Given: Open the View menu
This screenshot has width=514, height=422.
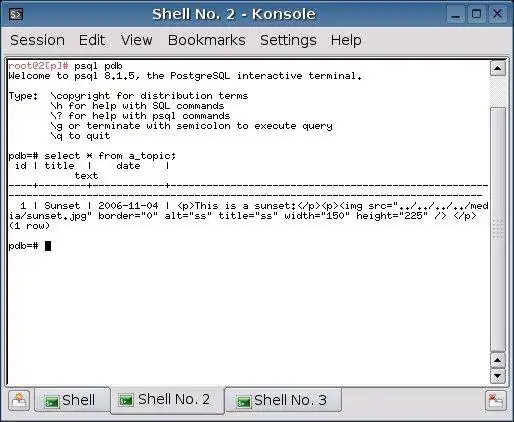Looking at the screenshot, I should tap(136, 40).
